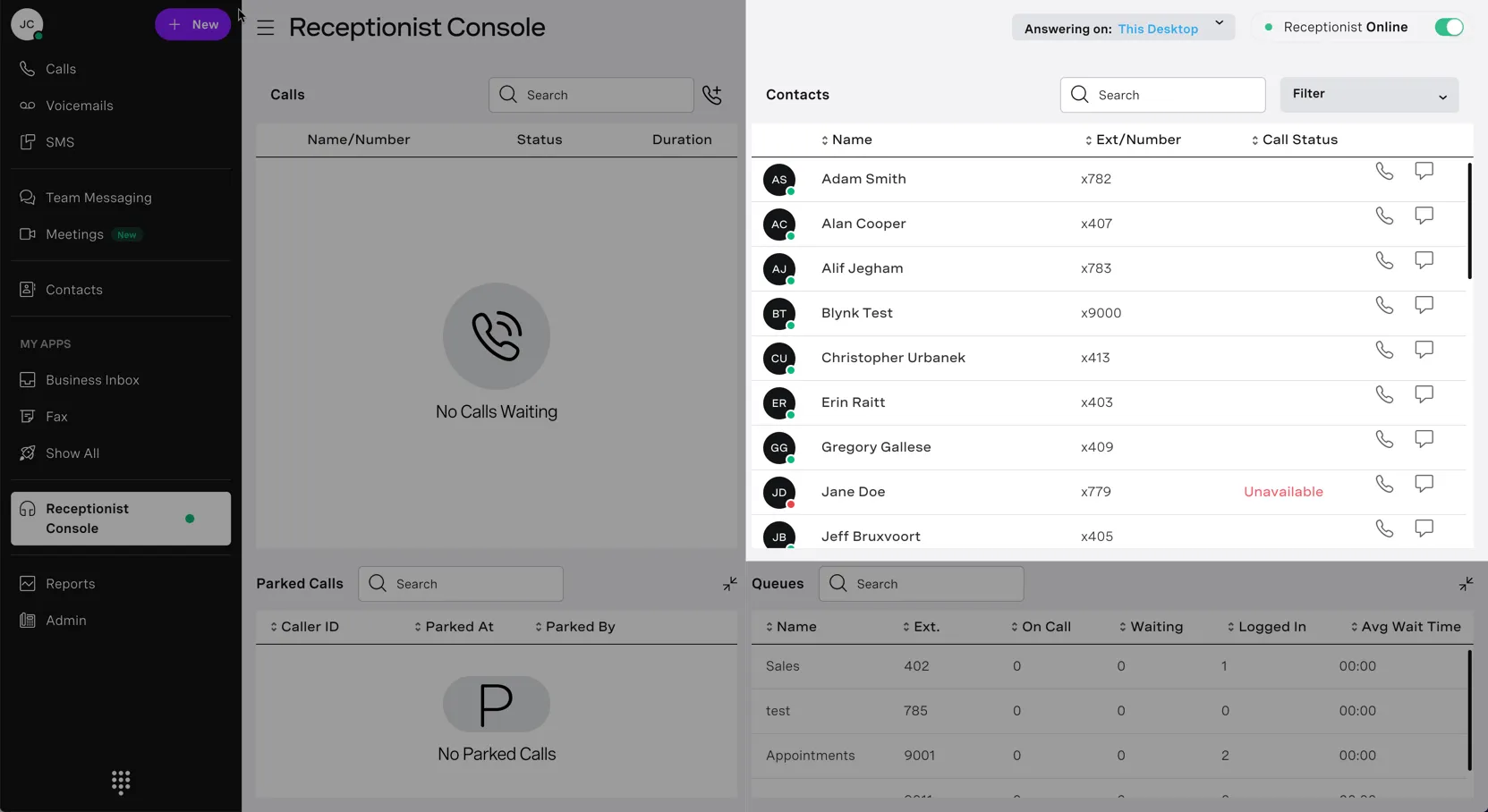Click the purple New button

click(x=192, y=24)
